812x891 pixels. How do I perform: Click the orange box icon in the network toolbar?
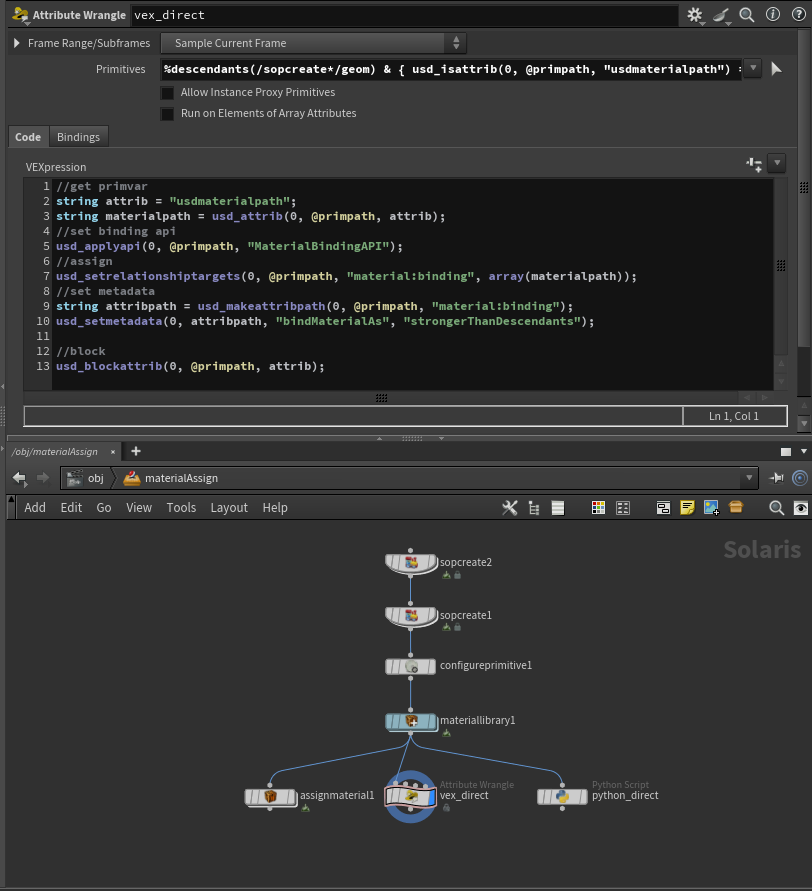[736, 507]
